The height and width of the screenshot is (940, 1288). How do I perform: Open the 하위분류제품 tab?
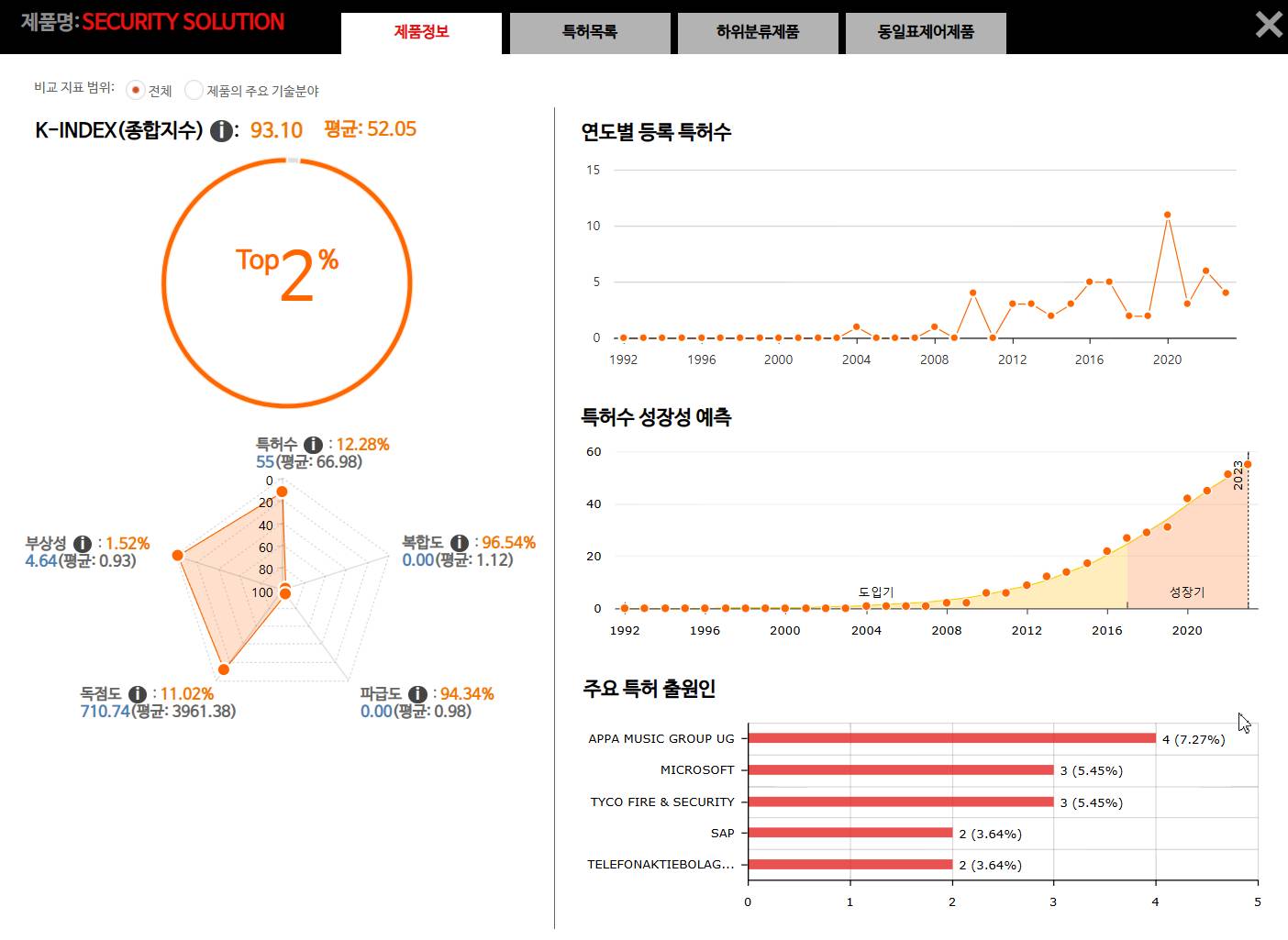click(758, 33)
